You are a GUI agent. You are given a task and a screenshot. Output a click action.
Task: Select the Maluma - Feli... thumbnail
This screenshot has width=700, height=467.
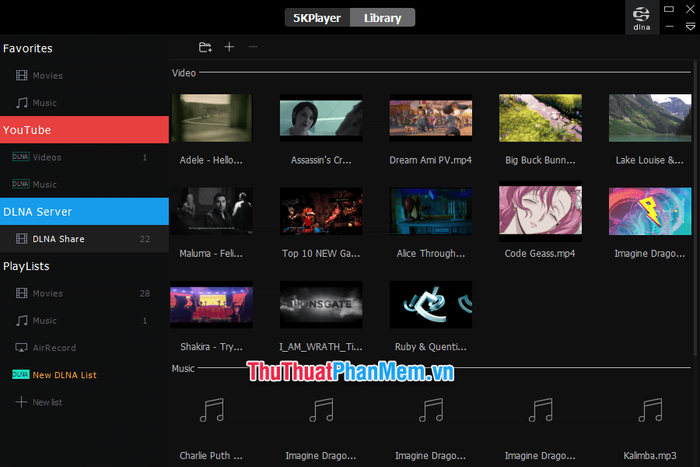[211, 211]
